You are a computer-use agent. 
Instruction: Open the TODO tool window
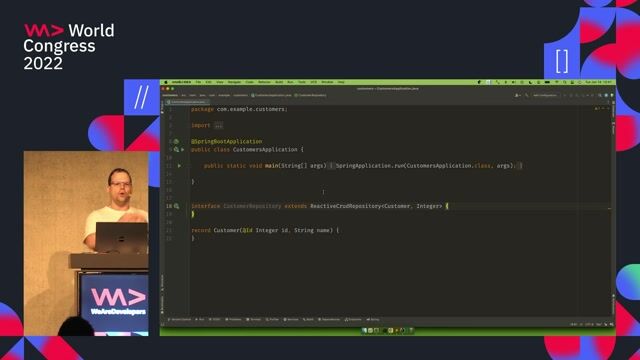point(215,320)
